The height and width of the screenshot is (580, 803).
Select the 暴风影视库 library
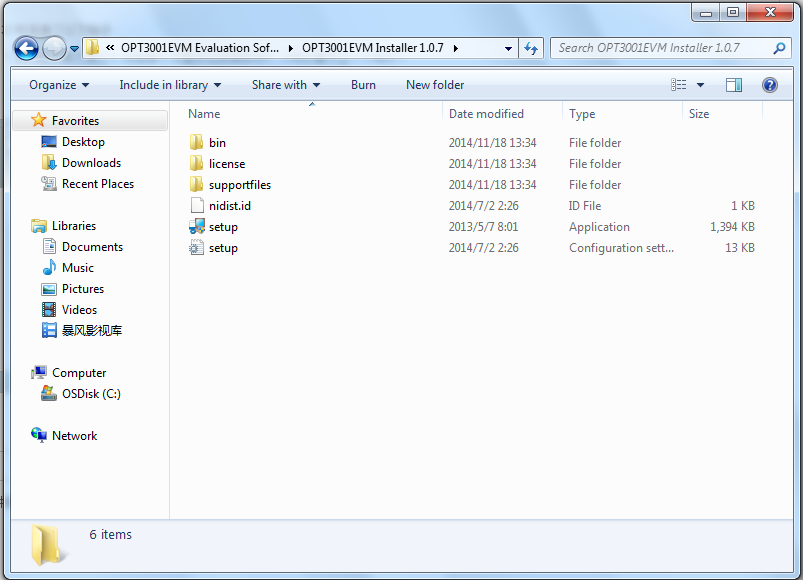(92, 331)
